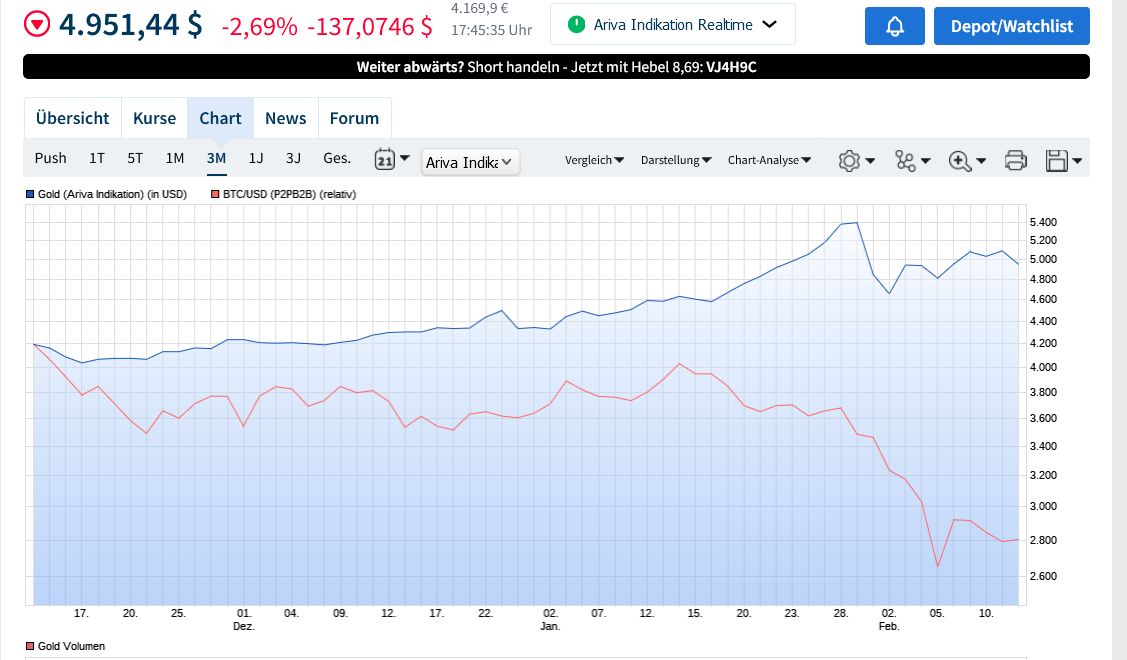1127x660 pixels.
Task: Enable Push live updates mode
Action: tap(51, 158)
